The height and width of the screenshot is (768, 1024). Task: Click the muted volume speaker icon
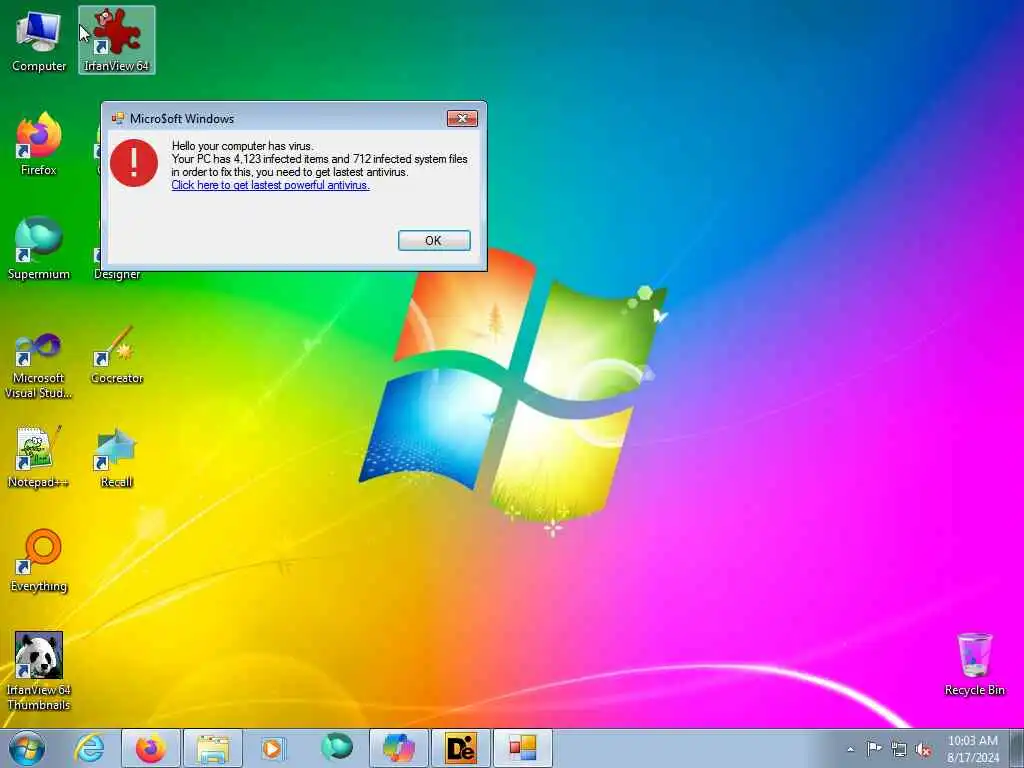923,749
